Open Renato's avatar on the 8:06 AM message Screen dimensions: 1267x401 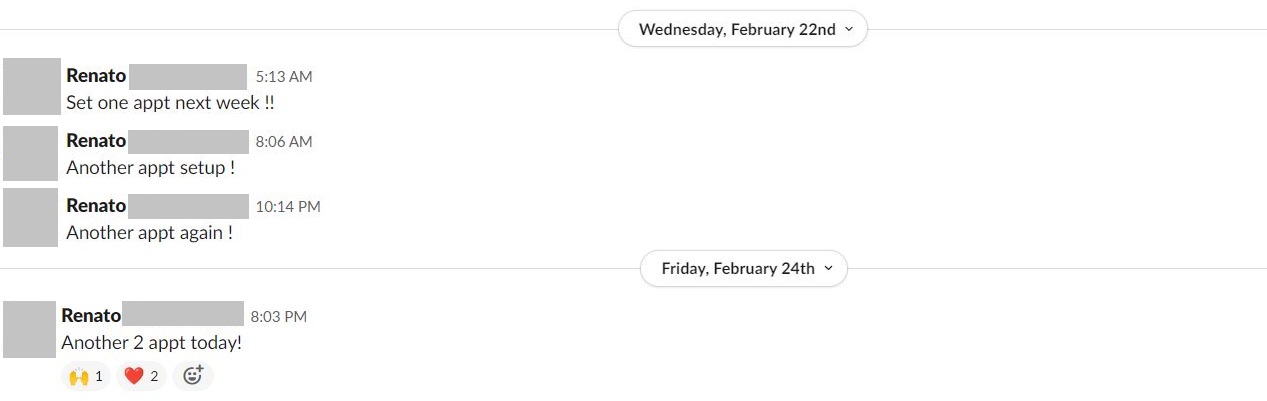pos(30,152)
